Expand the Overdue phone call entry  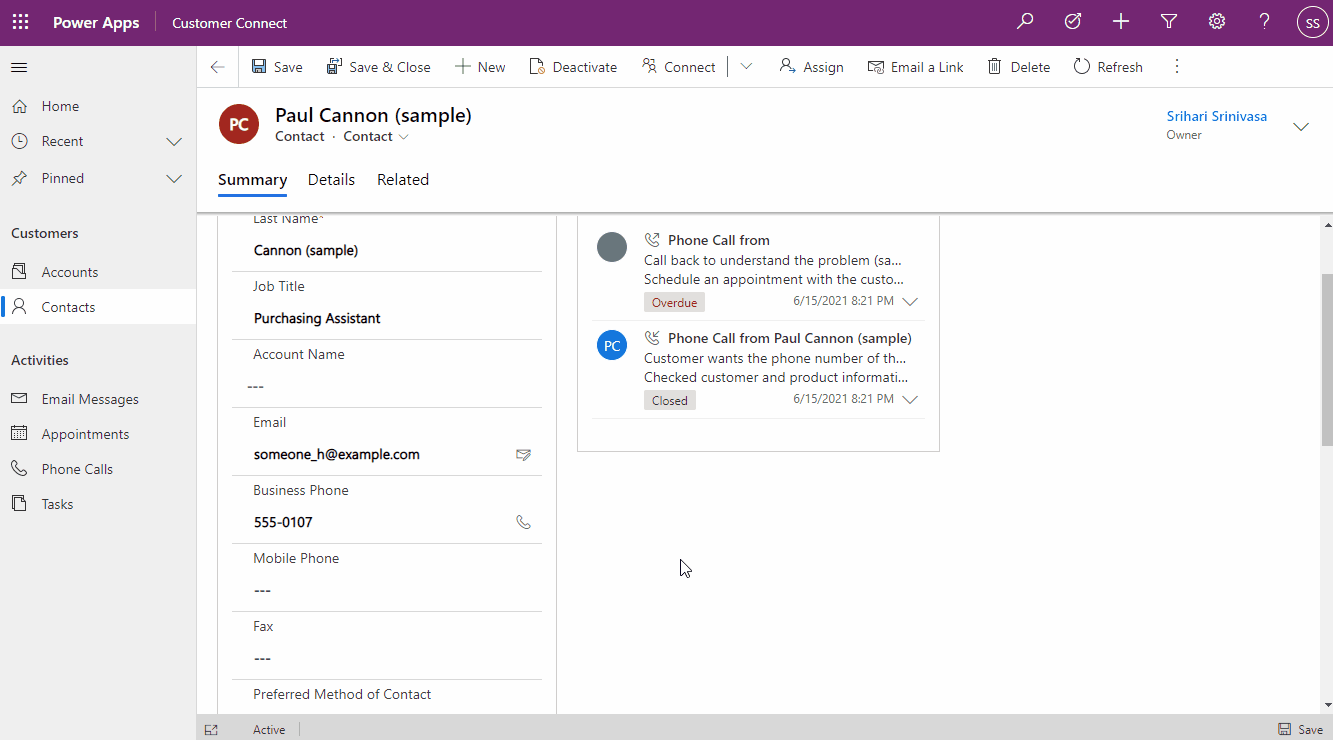[910, 302]
